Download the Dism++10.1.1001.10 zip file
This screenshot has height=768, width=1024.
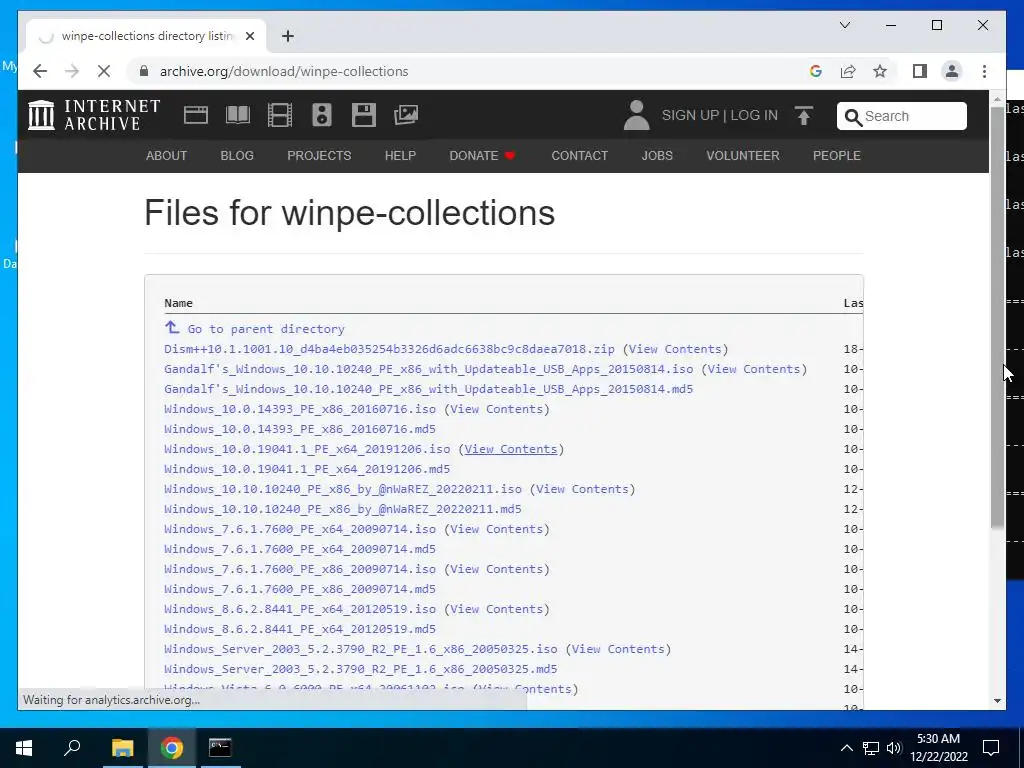[x=389, y=349]
